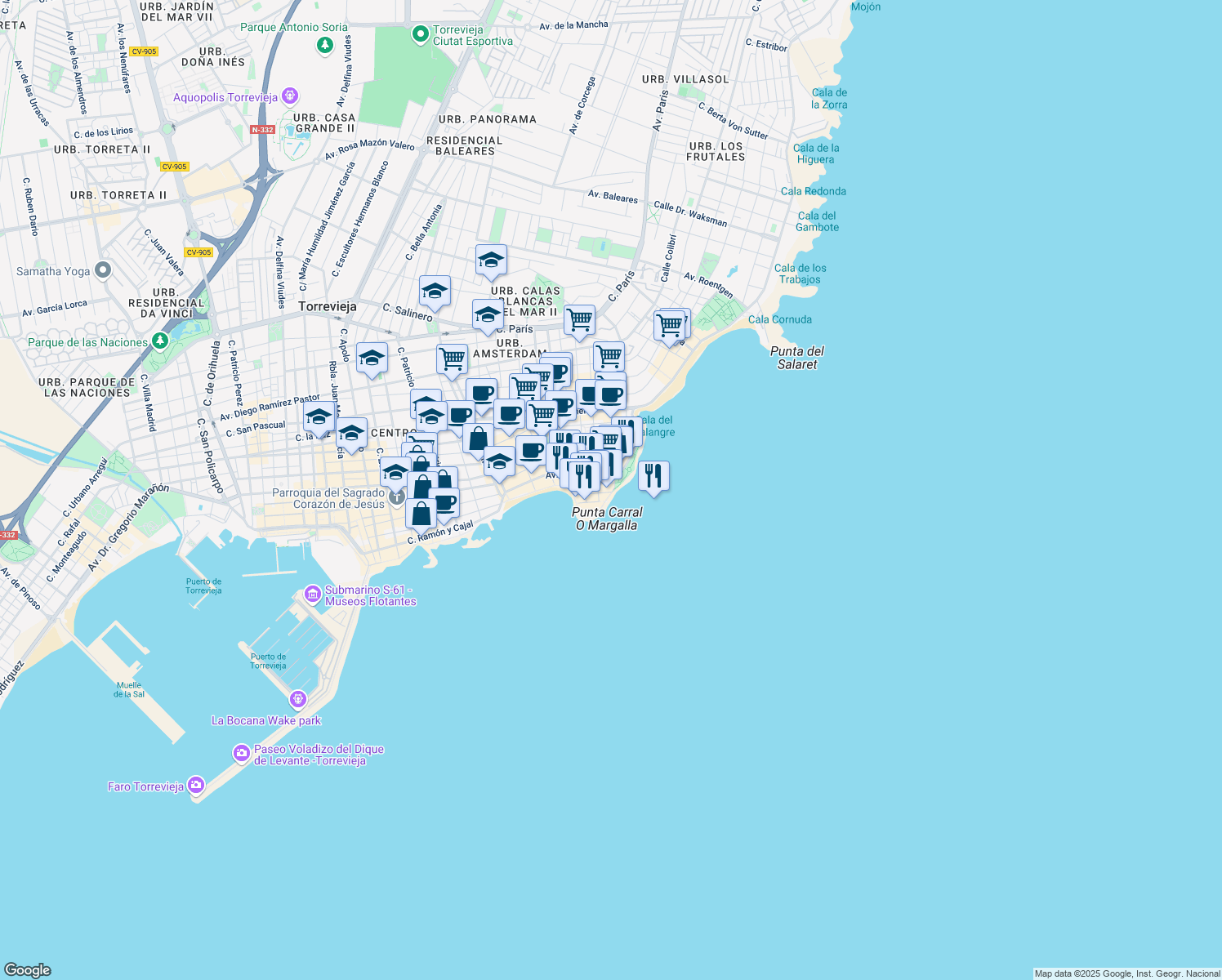The width and height of the screenshot is (1222, 980).
Task: Select the Cala de los Trabajos label
Action: tap(801, 274)
